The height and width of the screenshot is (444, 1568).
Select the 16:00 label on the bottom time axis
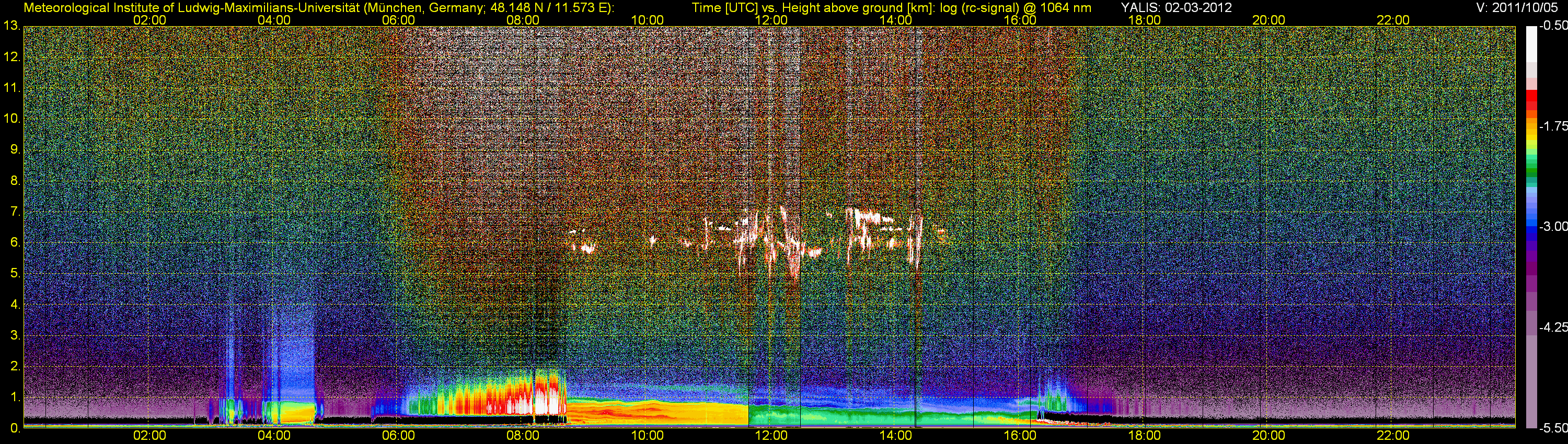[1020, 436]
